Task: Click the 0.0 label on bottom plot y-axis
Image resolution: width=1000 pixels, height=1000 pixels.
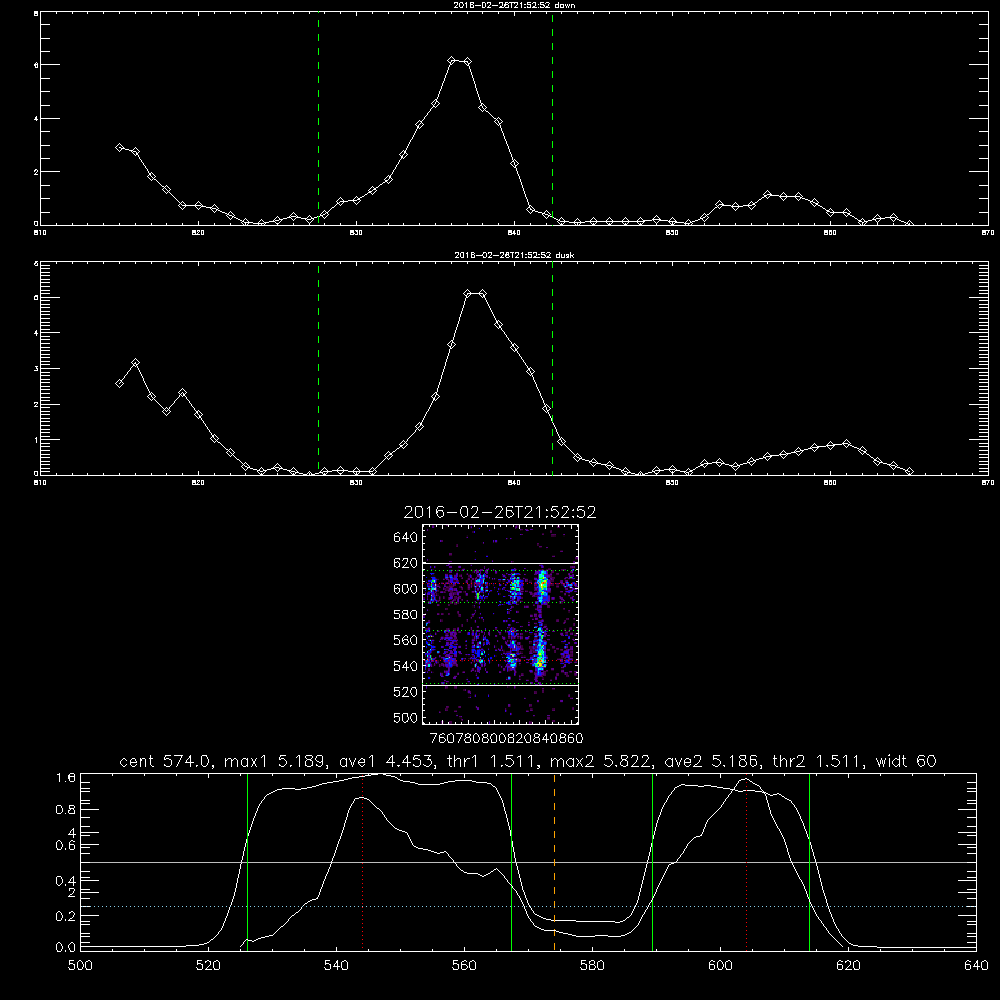Action: 66,948
